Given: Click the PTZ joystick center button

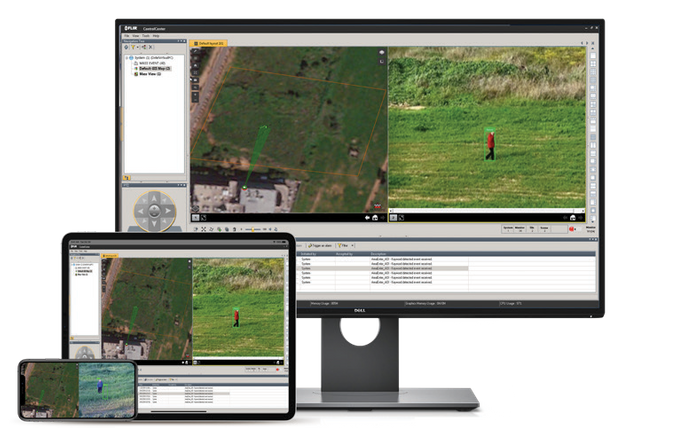Looking at the screenshot, I should [x=153, y=211].
